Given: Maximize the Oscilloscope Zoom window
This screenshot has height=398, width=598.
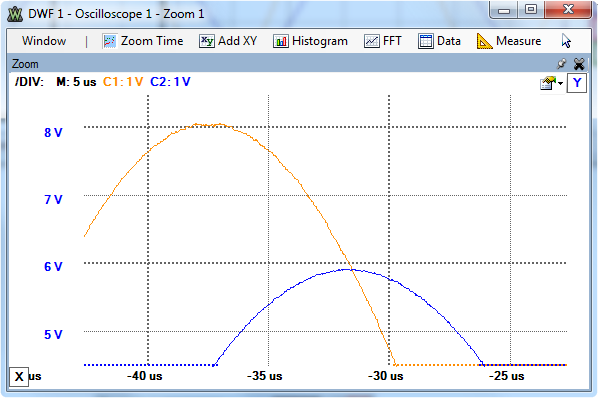Looking at the screenshot, I should point(531,10).
